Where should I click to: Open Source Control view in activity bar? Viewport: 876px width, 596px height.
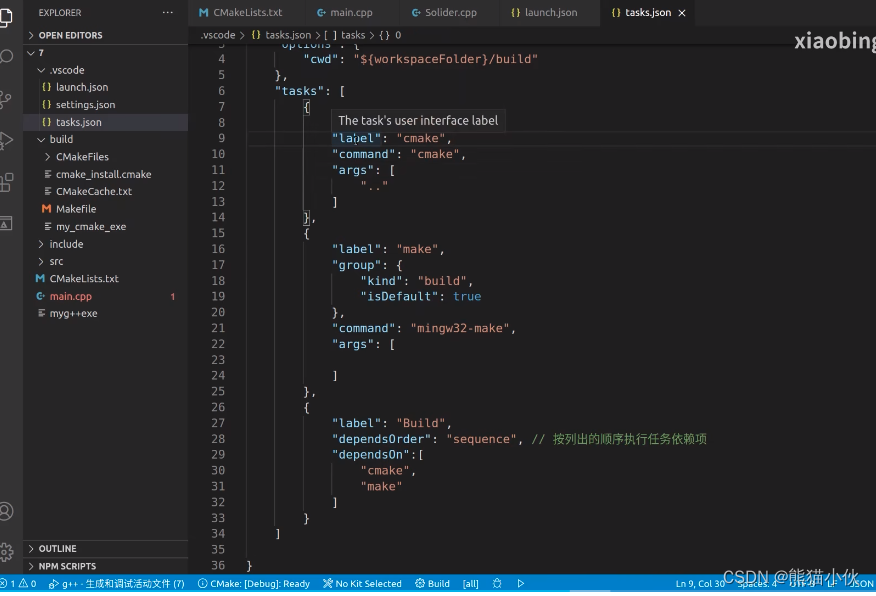tap(6, 99)
